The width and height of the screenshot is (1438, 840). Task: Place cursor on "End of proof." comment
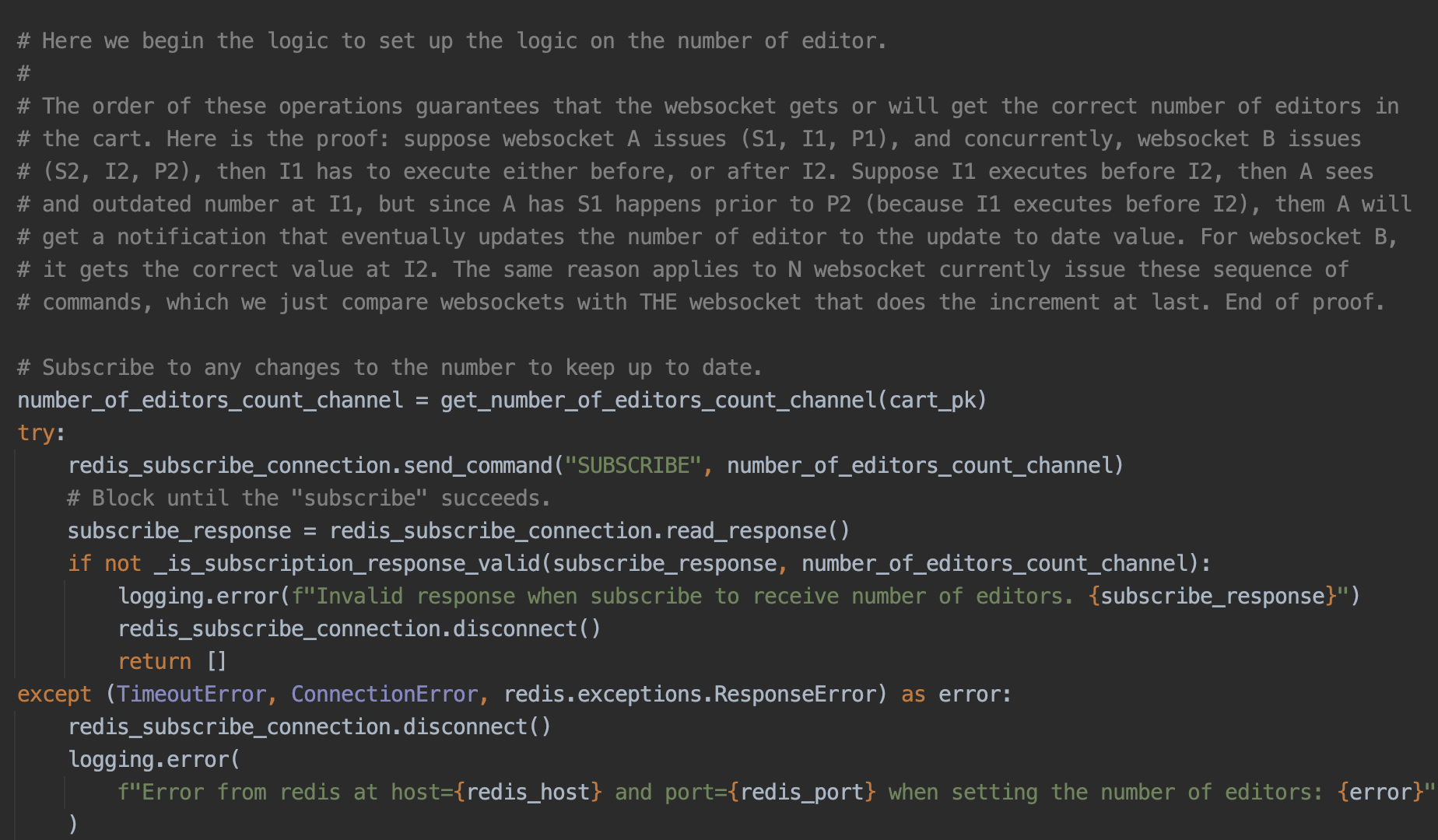pos(1304,302)
